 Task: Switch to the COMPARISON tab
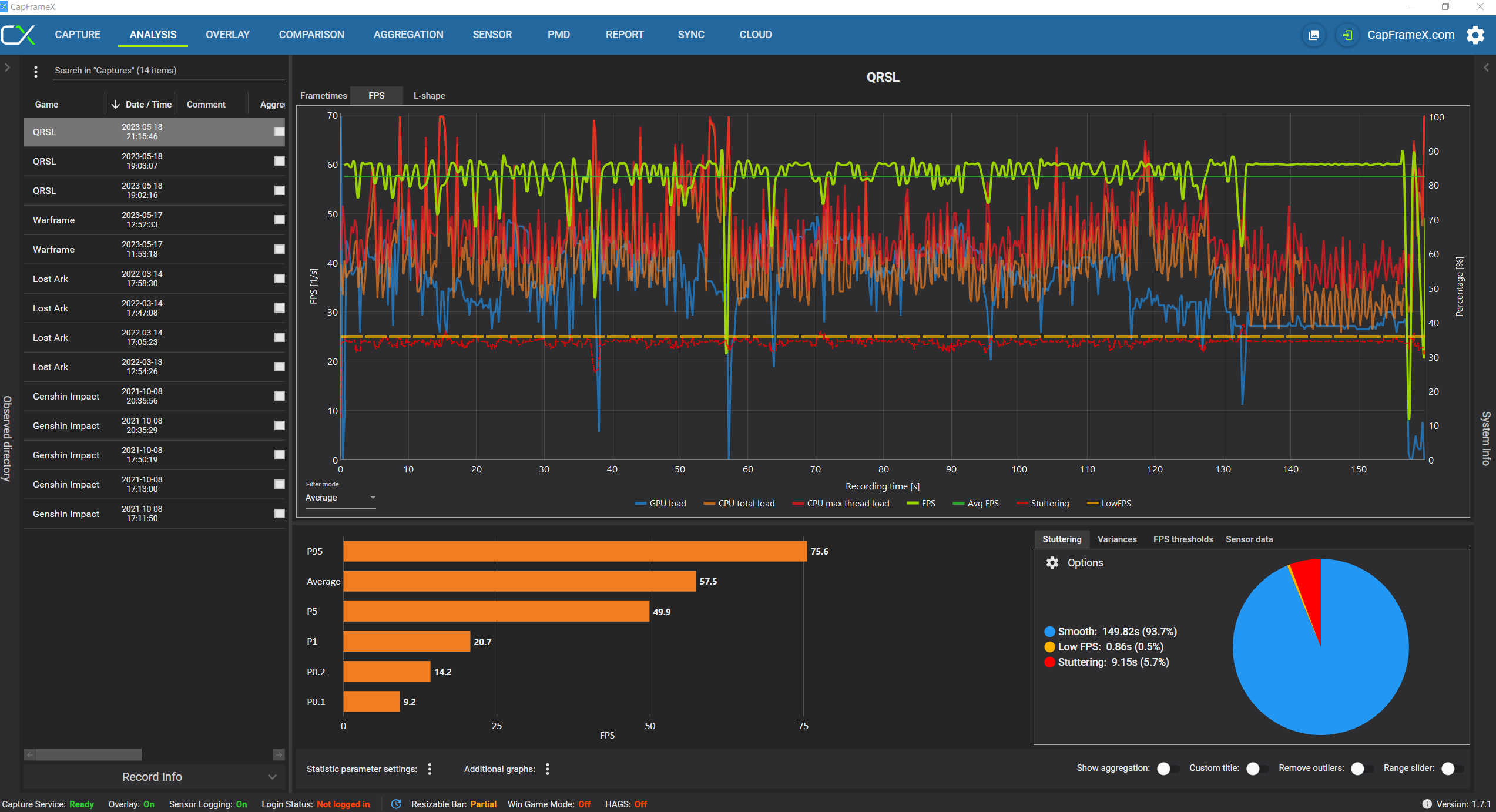[311, 35]
